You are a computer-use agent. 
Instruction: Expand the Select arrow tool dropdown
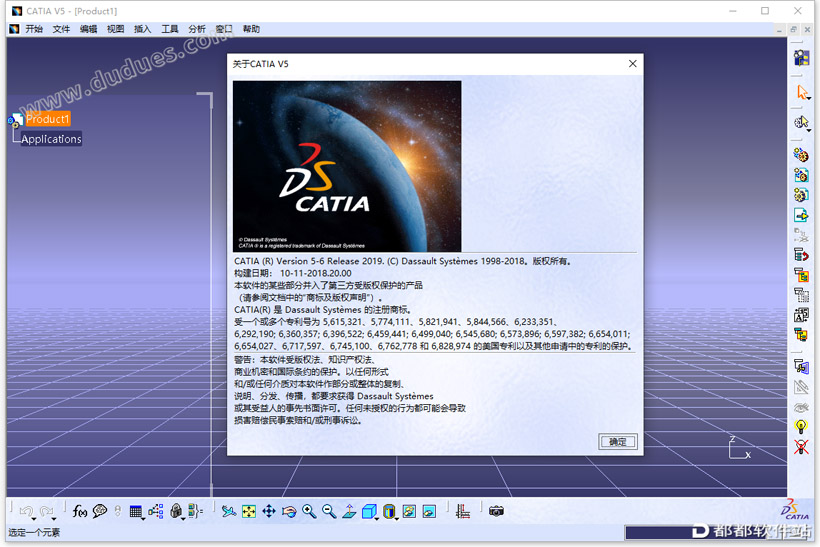pyautogui.click(x=808, y=98)
